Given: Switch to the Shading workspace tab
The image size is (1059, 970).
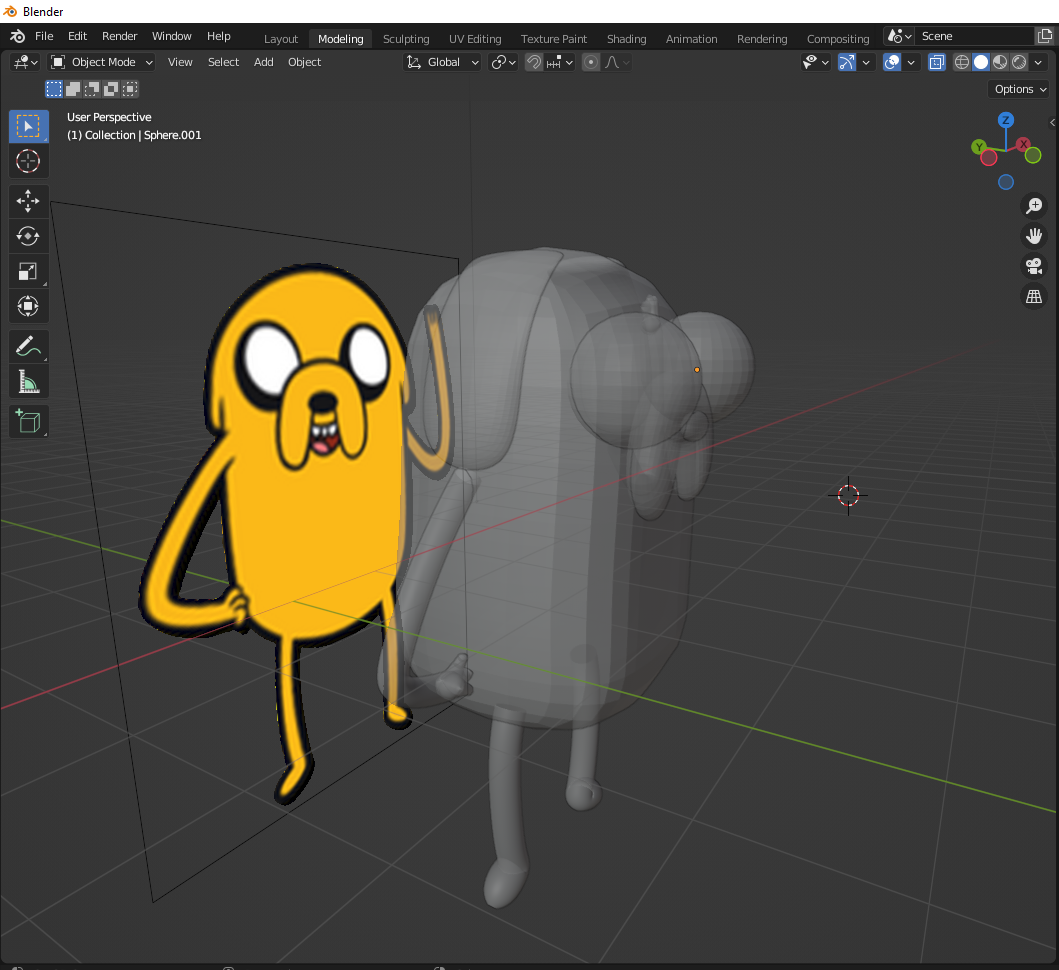Looking at the screenshot, I should coord(627,39).
